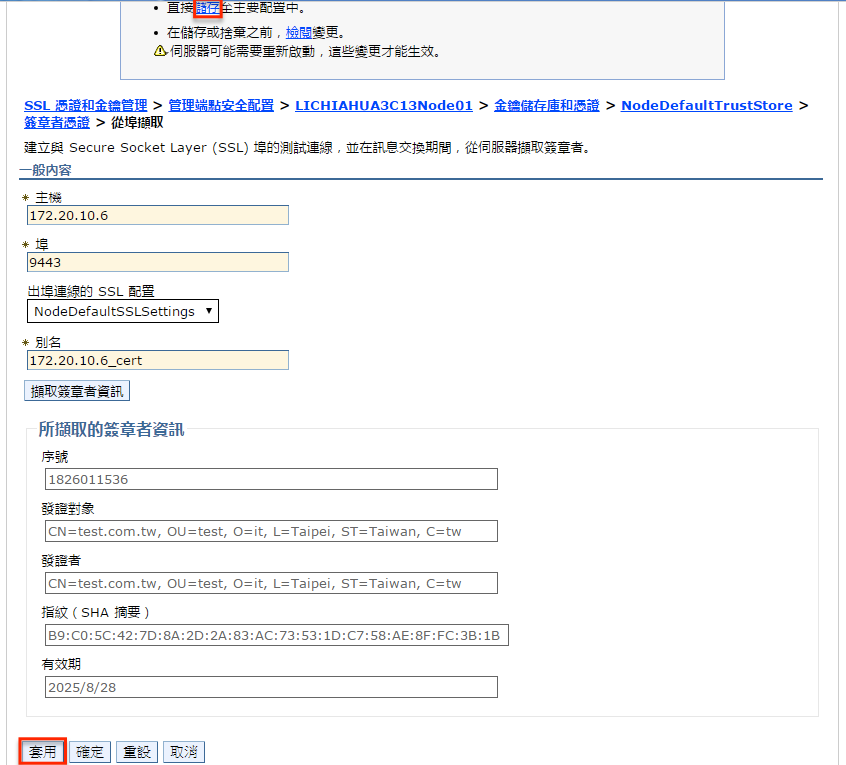The width and height of the screenshot is (846, 765).
Task: Click the 別名 field with 172.20.10.6_cert
Action: [158, 360]
